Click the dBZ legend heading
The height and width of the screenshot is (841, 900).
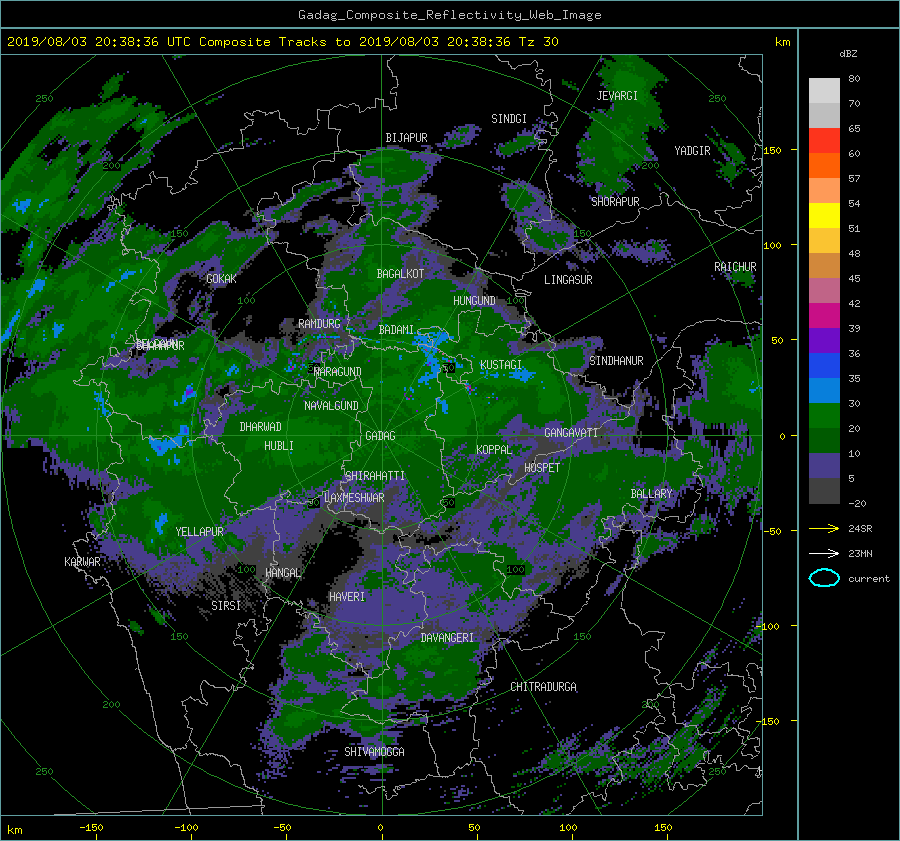point(848,53)
